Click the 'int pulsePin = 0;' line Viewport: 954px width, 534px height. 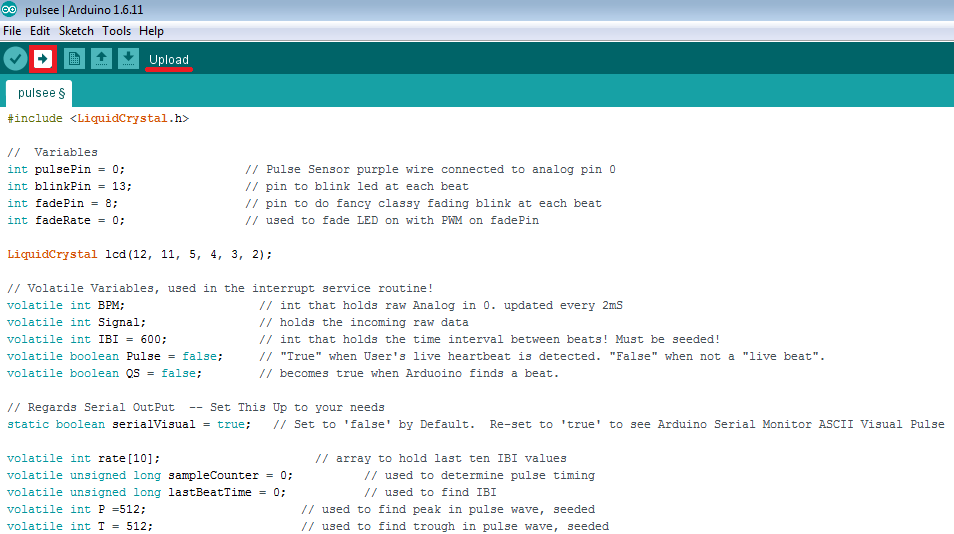tap(66, 169)
